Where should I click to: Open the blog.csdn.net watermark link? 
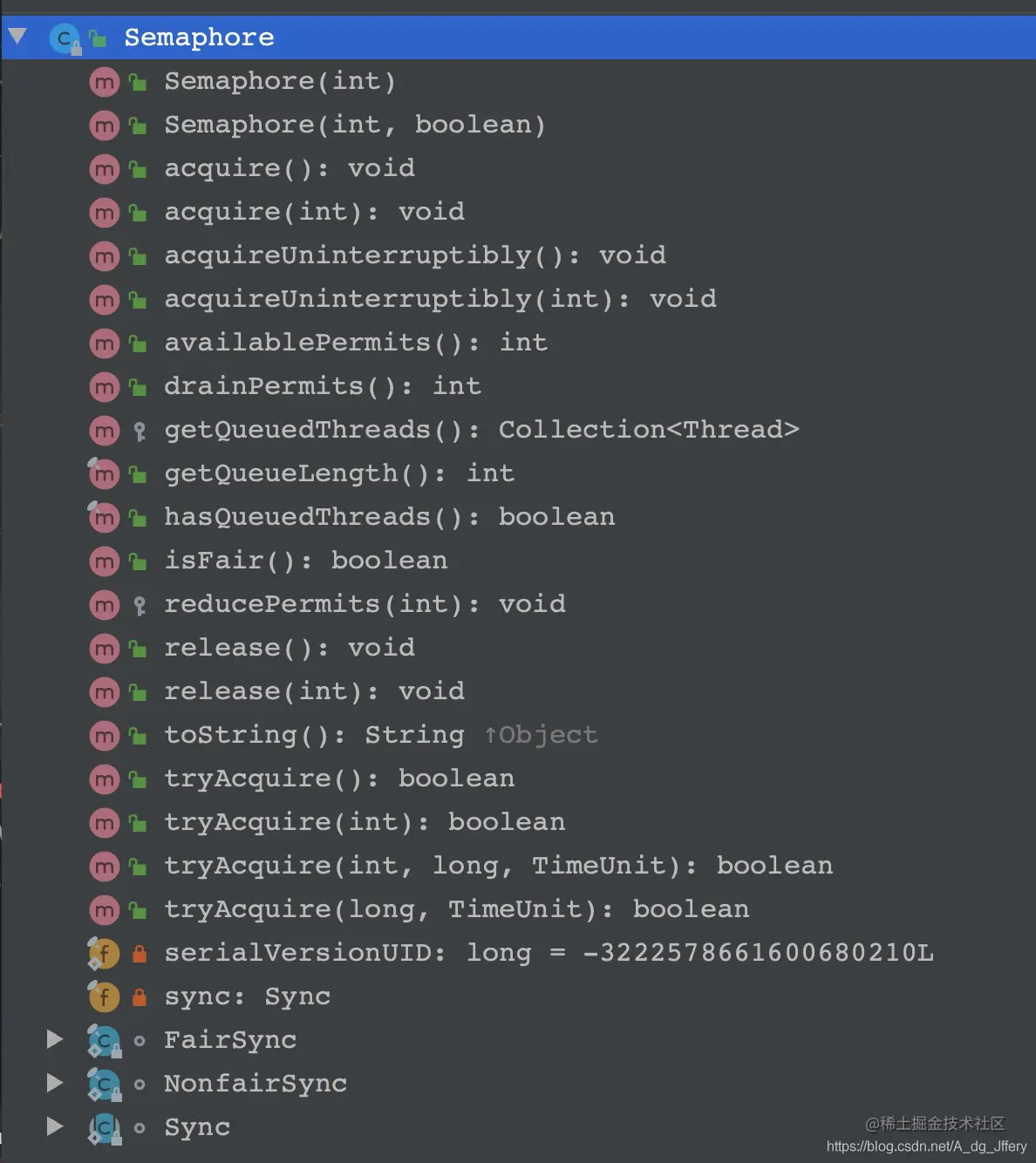click(926, 1146)
